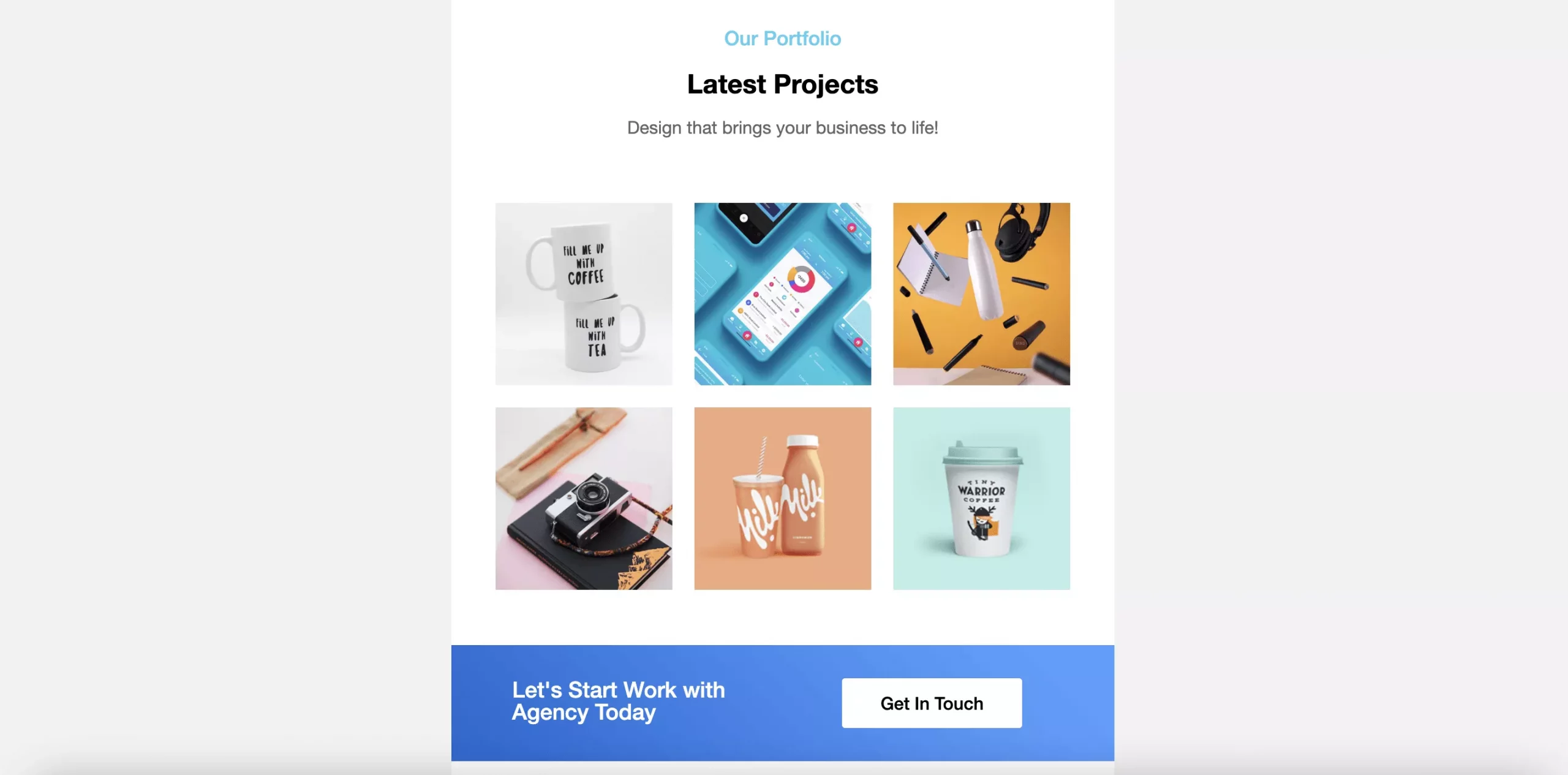Click the camera lens in the camera photo
Viewport: 1568px width, 775px height.
pyautogui.click(x=592, y=496)
